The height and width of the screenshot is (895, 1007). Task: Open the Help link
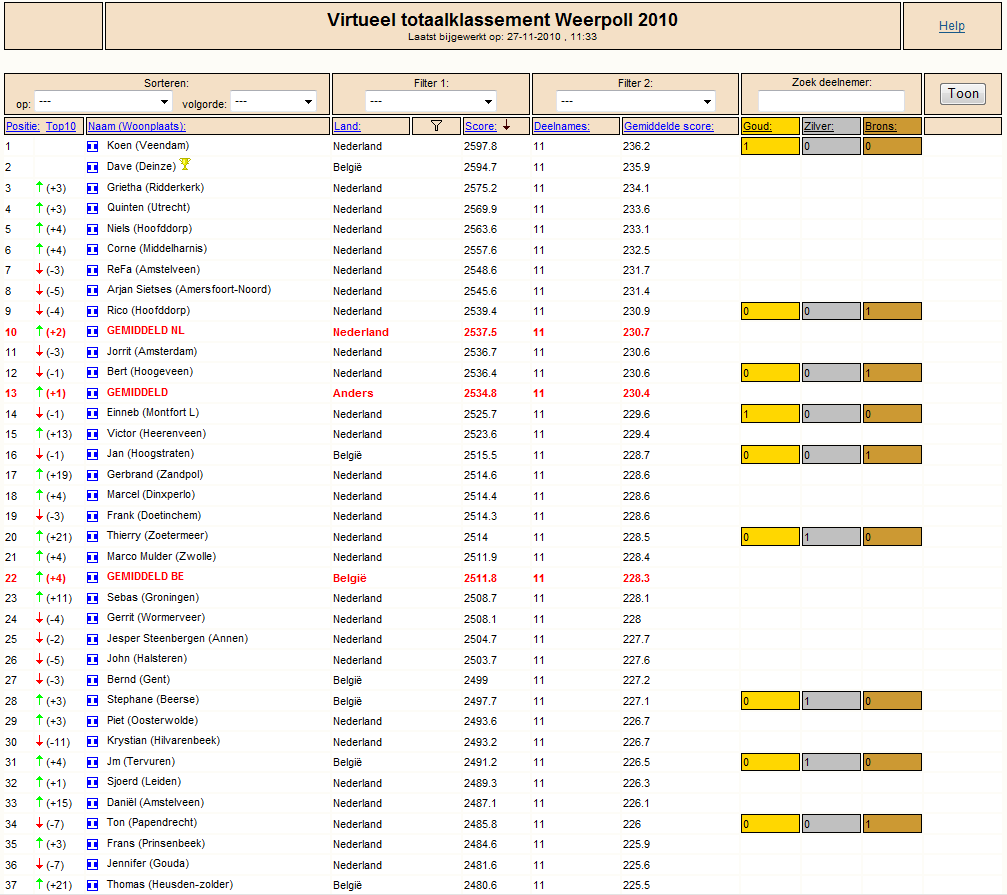pos(951,26)
